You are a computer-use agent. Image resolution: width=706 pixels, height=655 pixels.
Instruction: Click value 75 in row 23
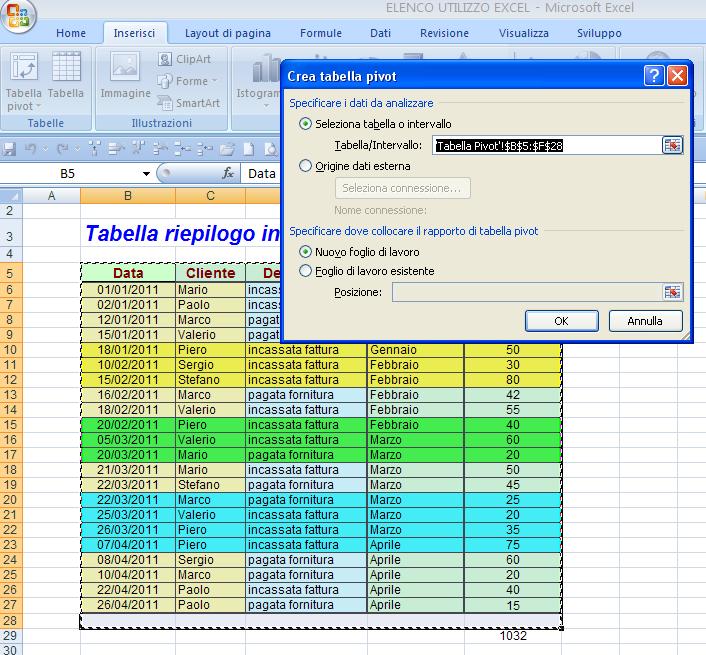513,545
